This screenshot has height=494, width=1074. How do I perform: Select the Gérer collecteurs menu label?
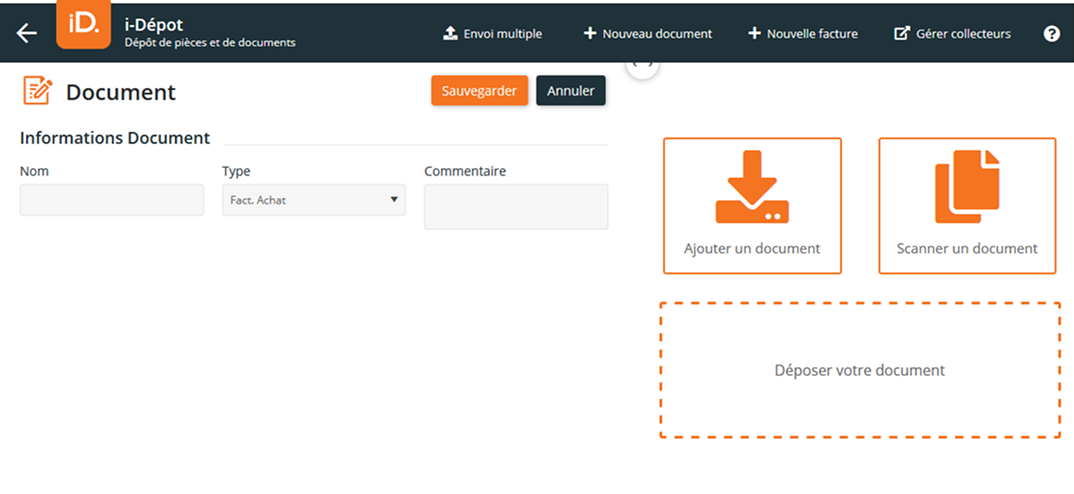(963, 34)
